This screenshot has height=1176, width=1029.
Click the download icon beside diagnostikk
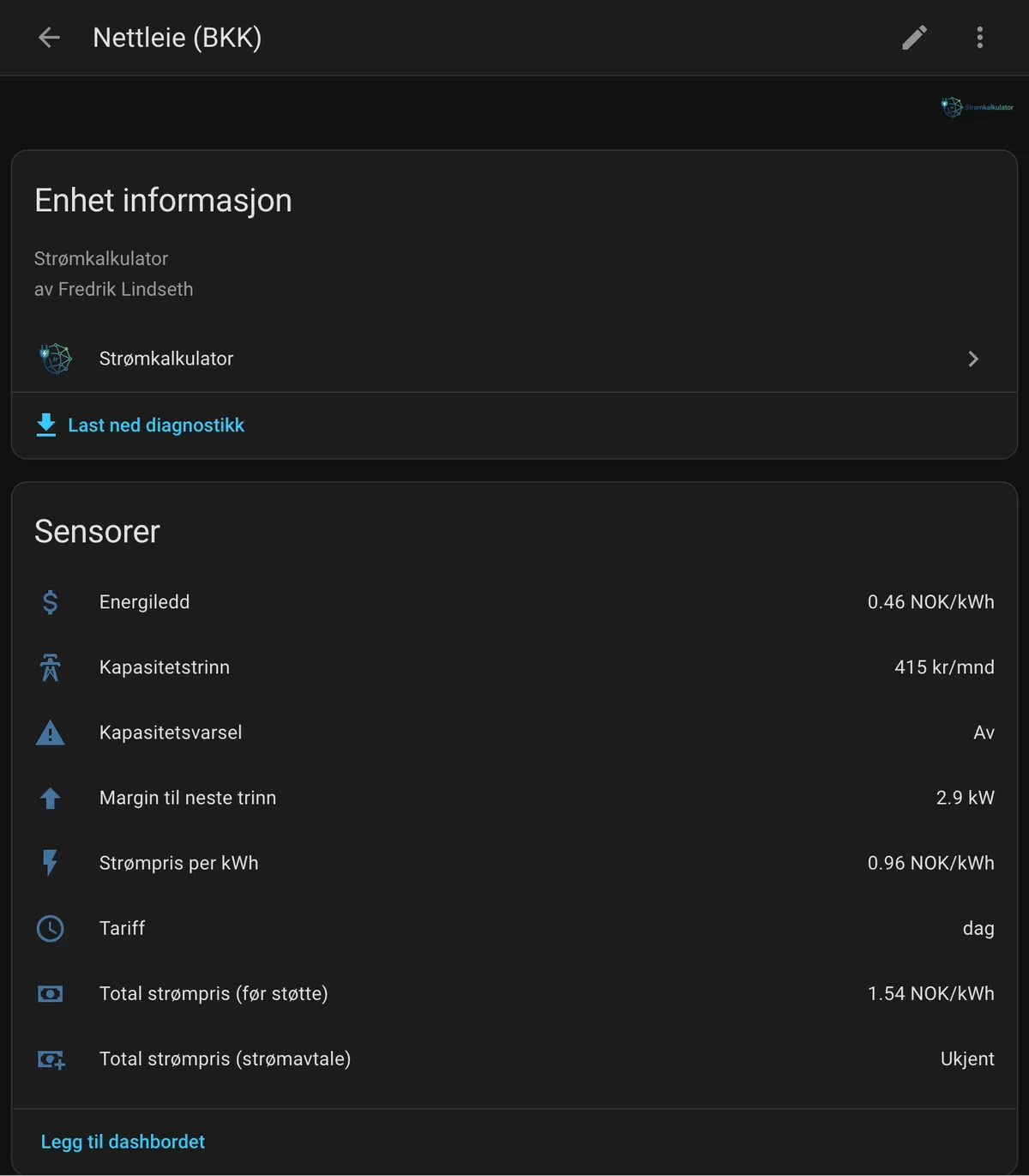coord(46,425)
